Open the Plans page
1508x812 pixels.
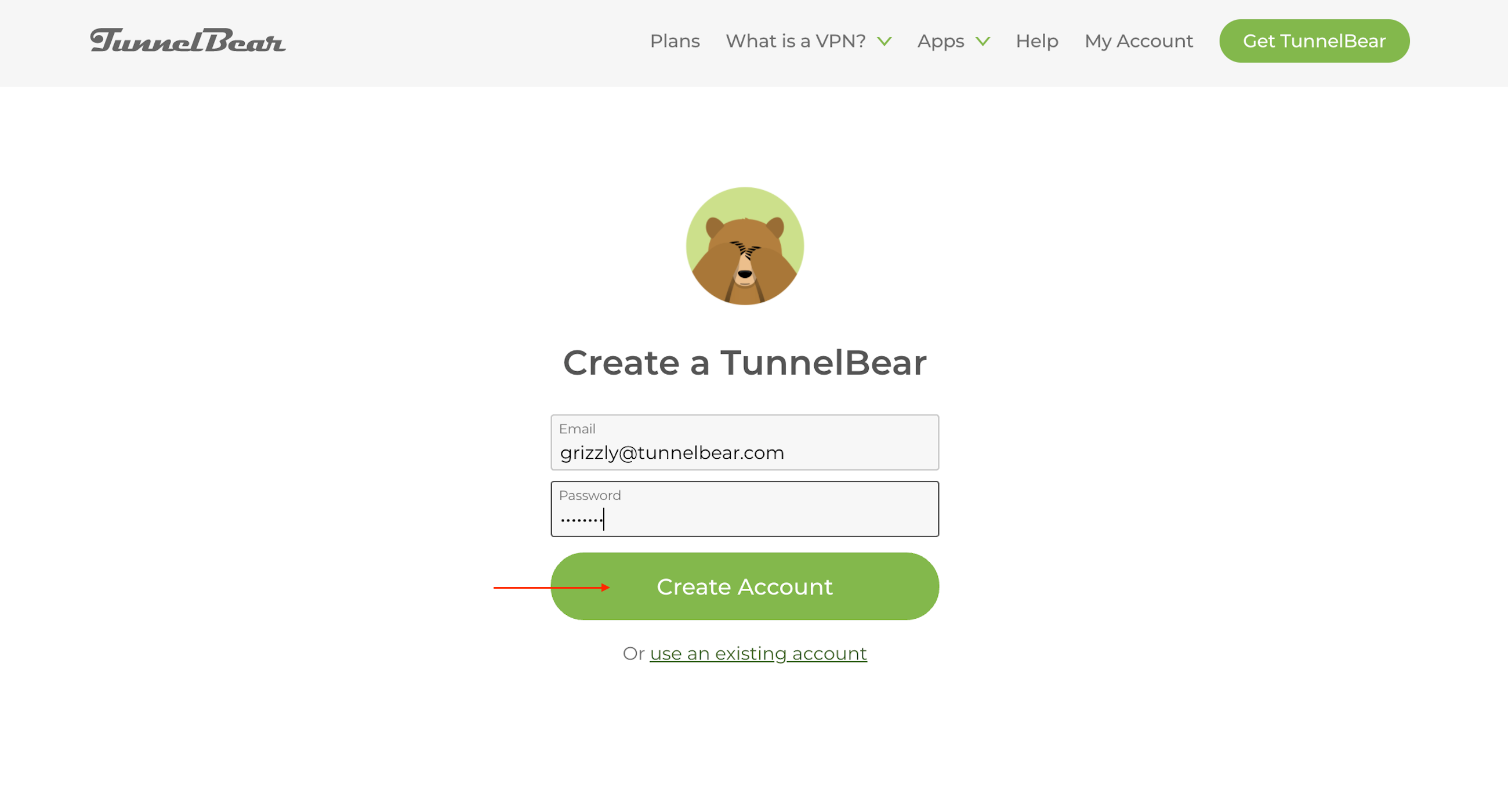point(675,41)
